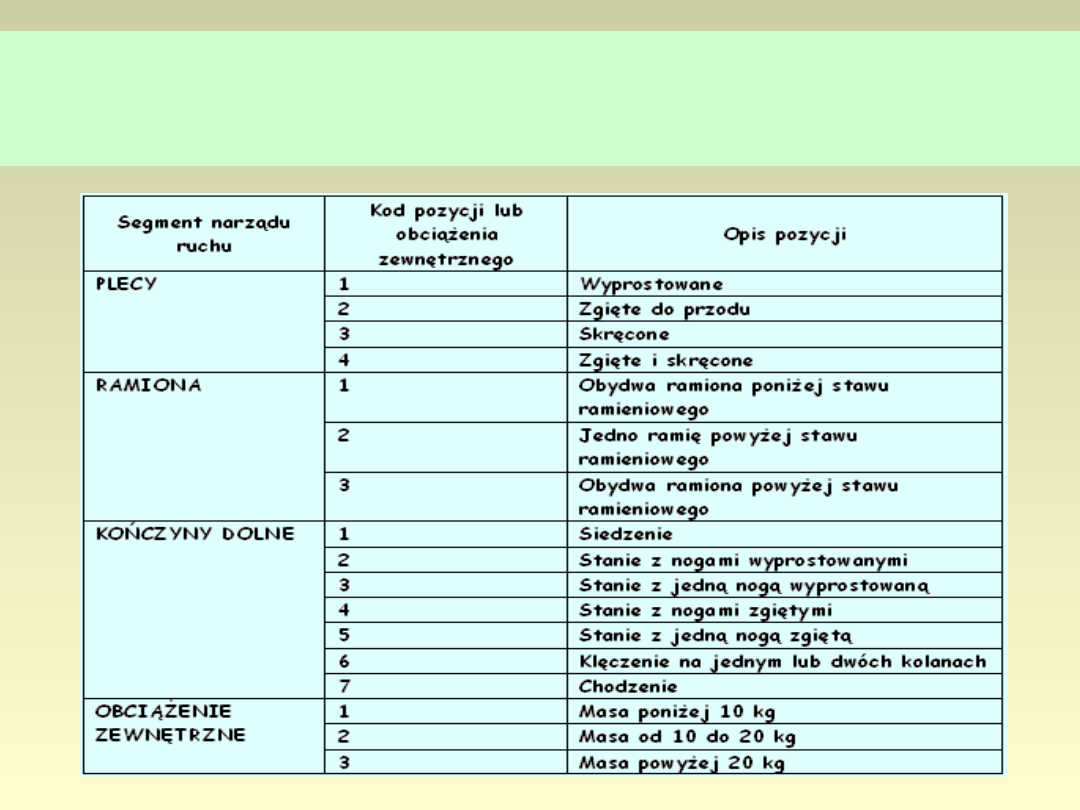The height and width of the screenshot is (810, 1080).
Task: Click "Klęczenie na jednym lub dwóch kolanach"
Action: coord(782,661)
